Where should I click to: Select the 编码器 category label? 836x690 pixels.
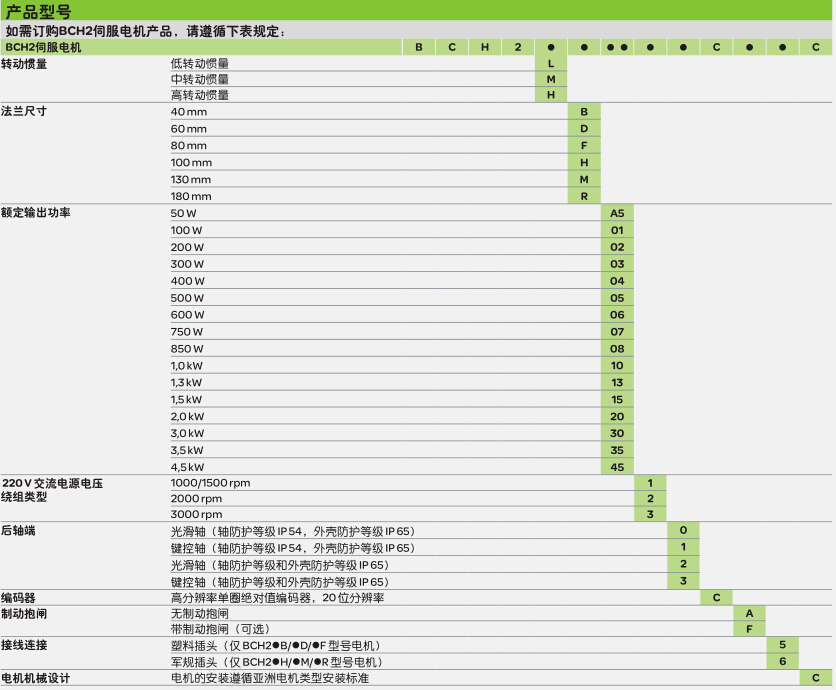[x=19, y=597]
